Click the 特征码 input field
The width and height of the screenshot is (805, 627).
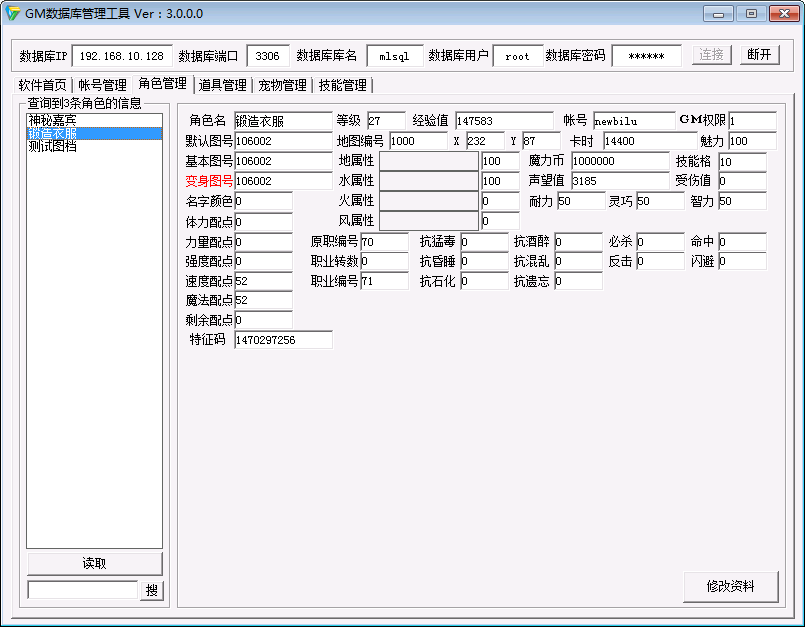pos(283,340)
